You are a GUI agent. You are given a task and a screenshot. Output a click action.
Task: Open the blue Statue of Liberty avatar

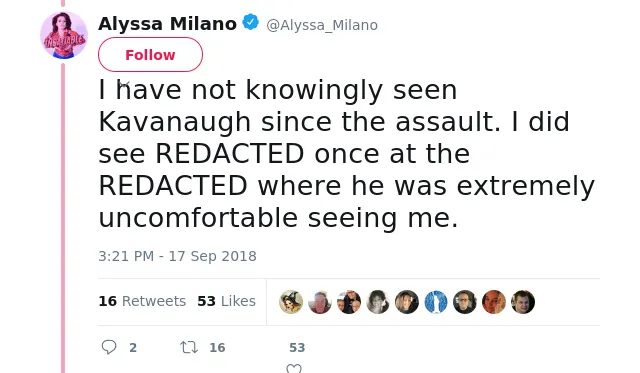436,302
